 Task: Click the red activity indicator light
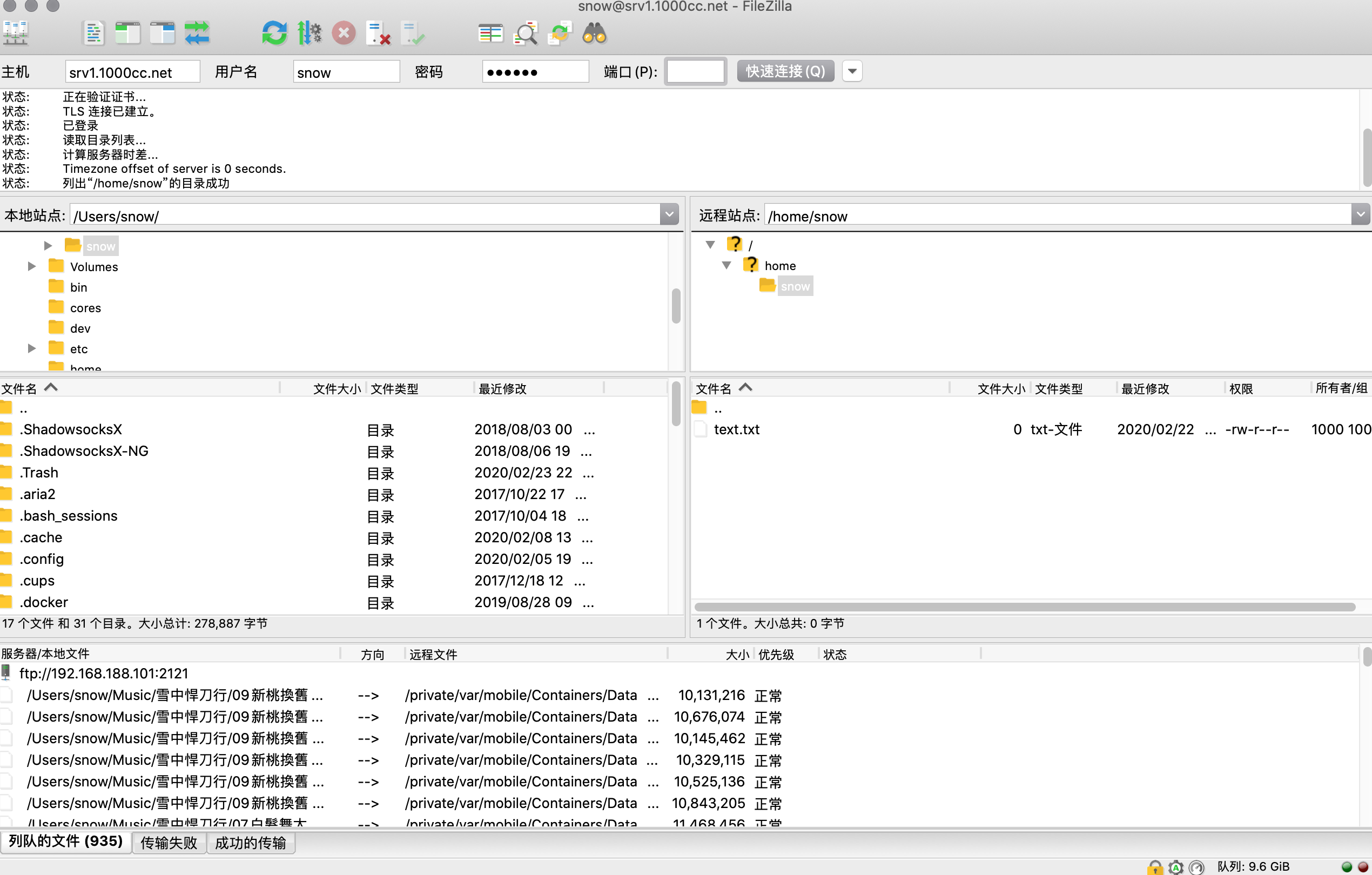[1362, 866]
